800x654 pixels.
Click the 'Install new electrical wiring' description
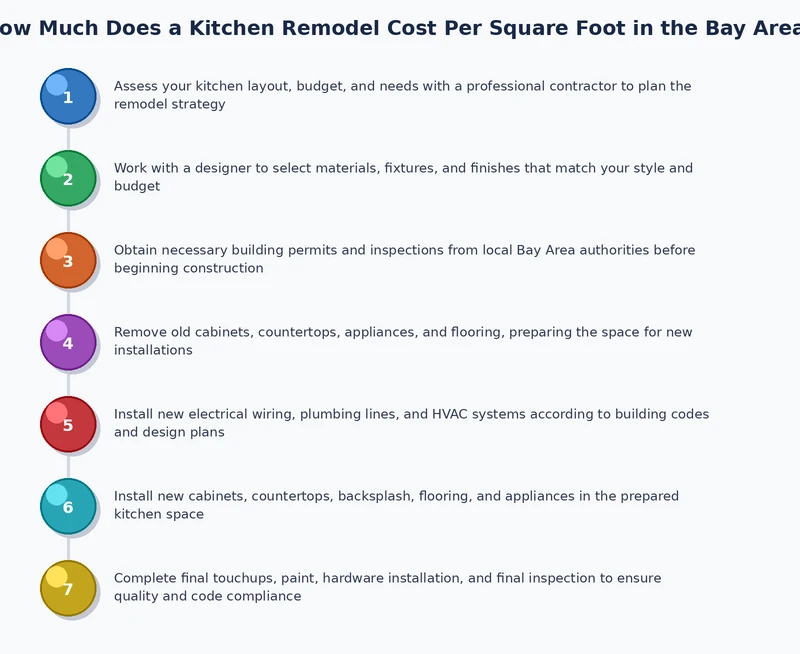(x=411, y=423)
